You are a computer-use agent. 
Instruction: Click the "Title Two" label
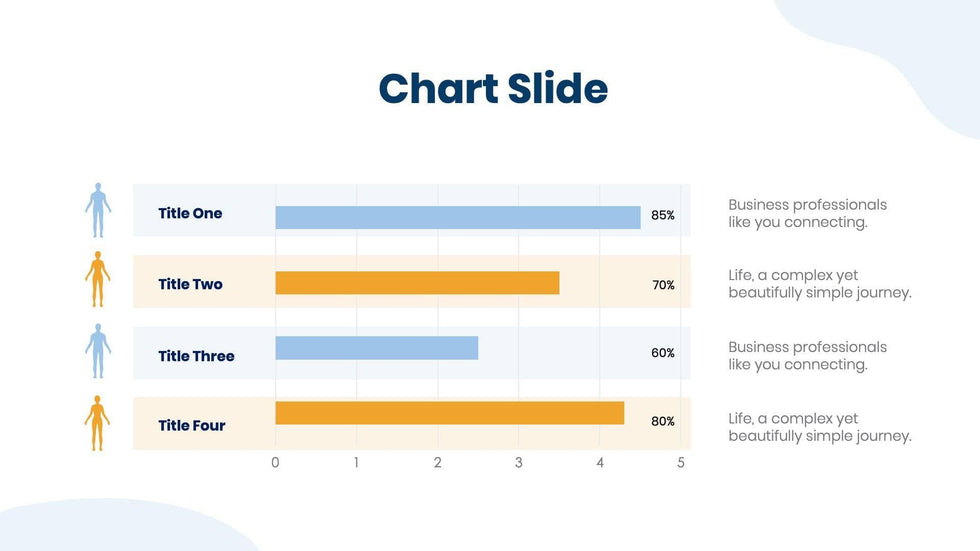point(190,284)
